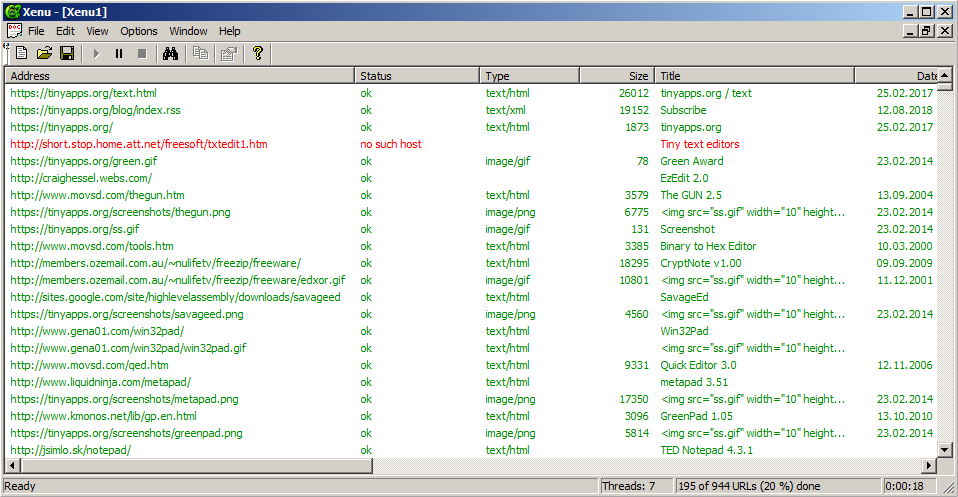
Task: Open the Options menu
Action: [x=139, y=31]
